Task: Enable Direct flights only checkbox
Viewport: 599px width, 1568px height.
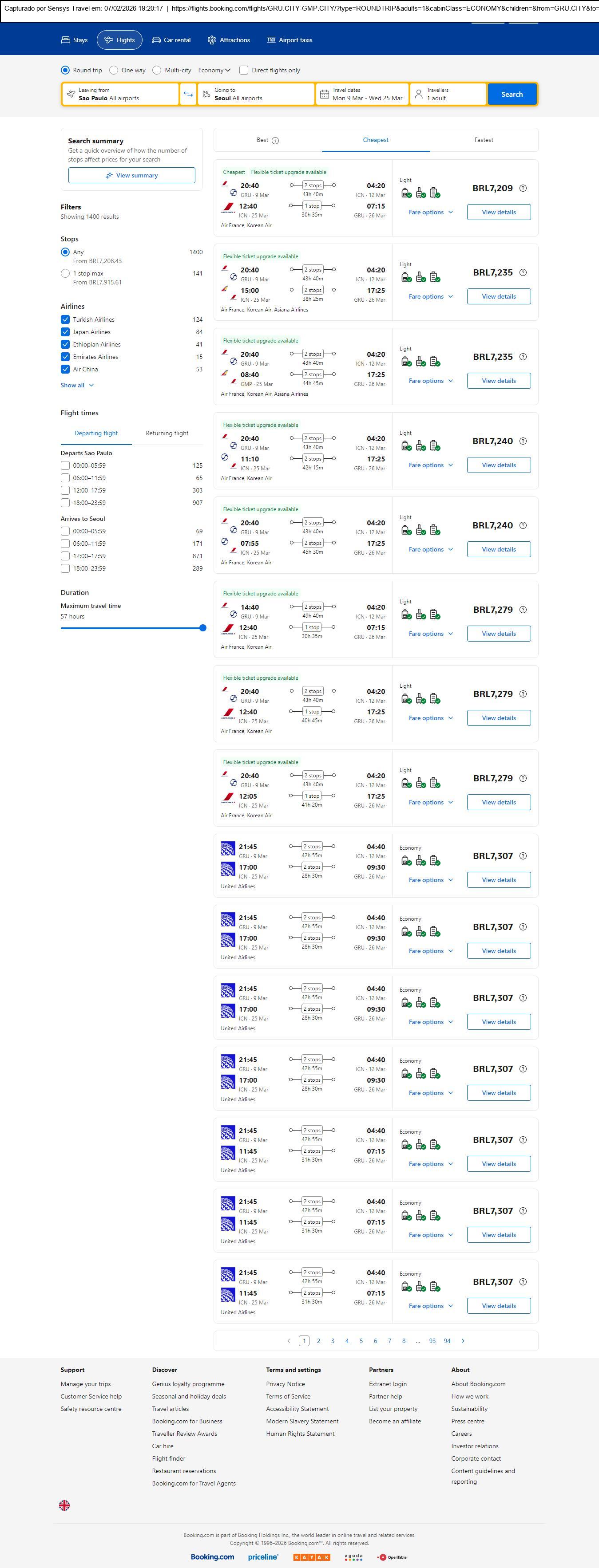Action: pos(244,70)
